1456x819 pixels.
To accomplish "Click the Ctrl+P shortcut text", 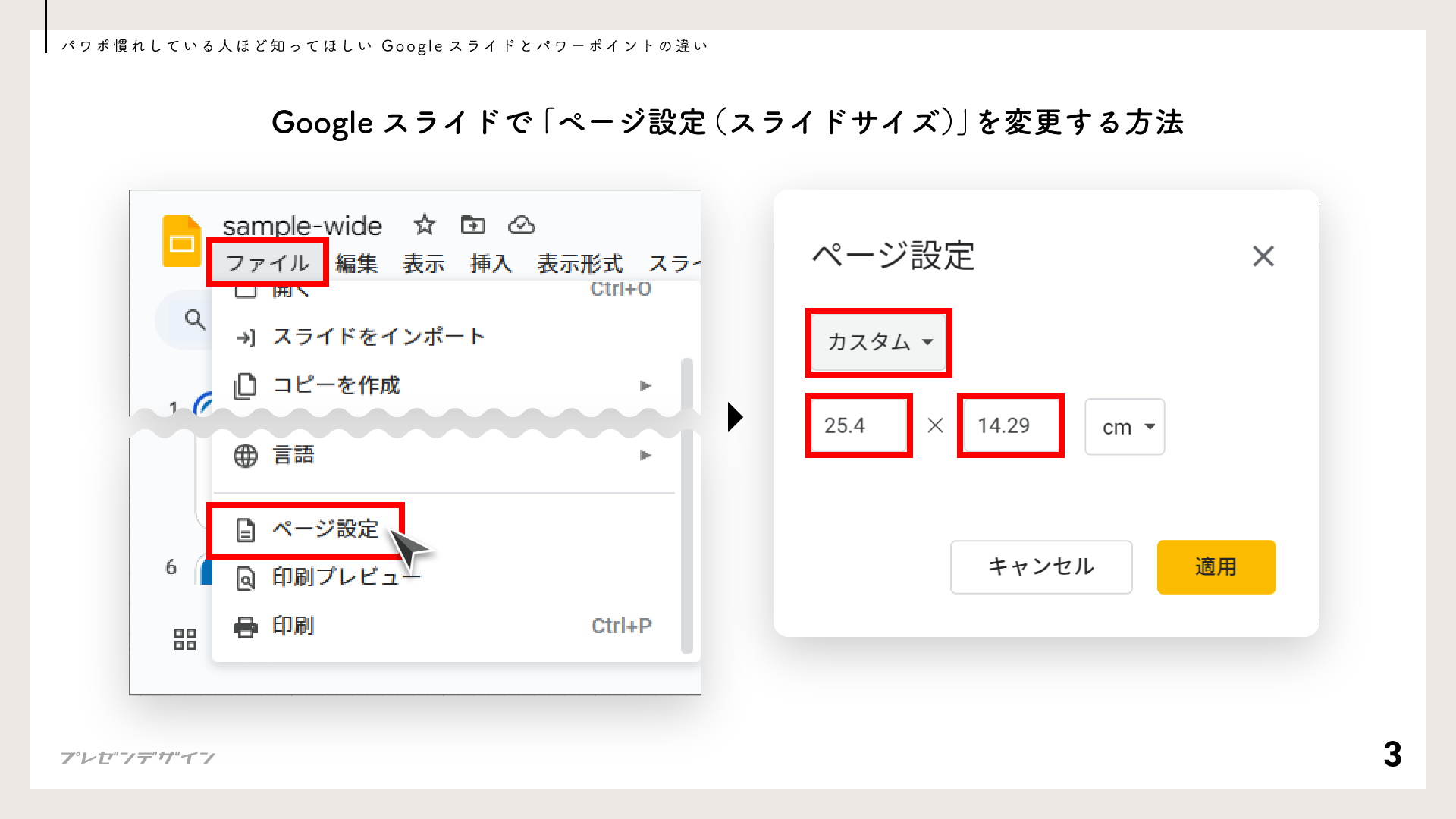I will tap(621, 626).
